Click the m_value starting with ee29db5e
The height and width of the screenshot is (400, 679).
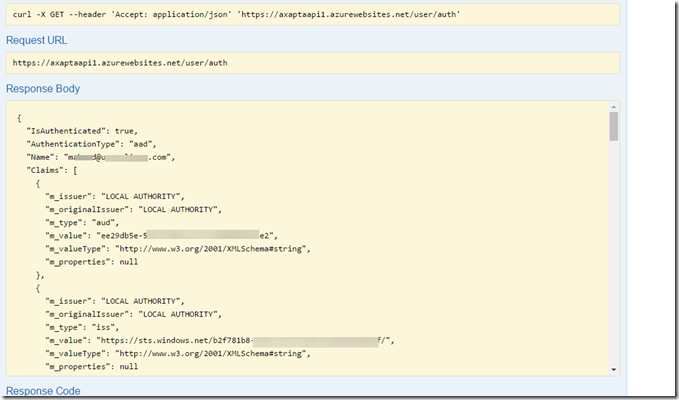click(162, 235)
